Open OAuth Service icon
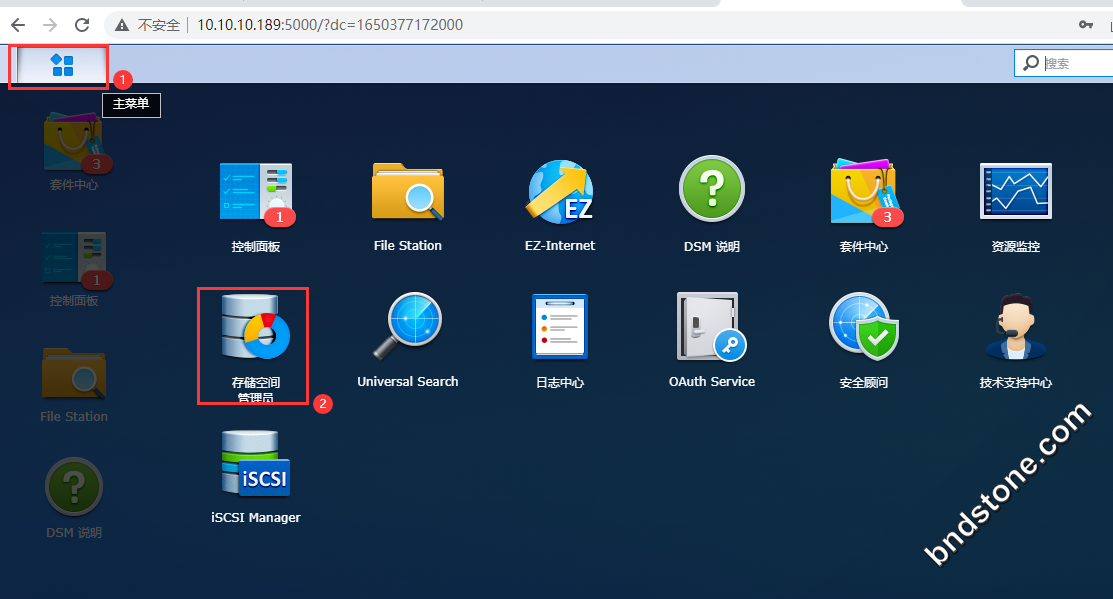The image size is (1113, 599). tap(711, 326)
